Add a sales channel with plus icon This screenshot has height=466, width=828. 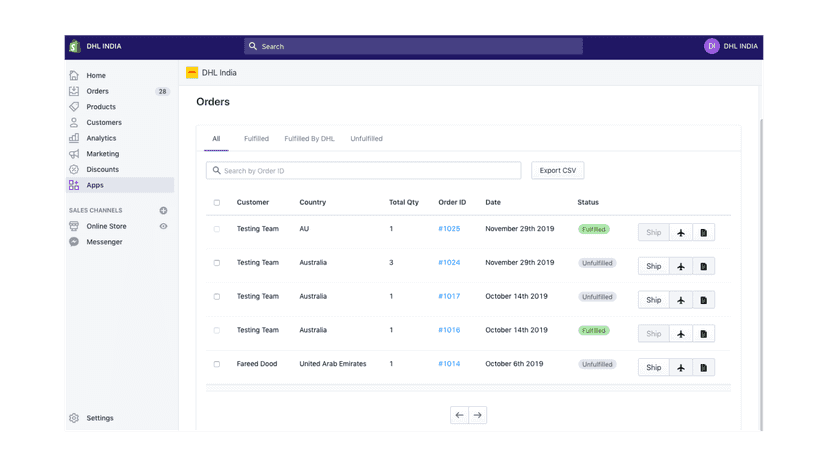coord(164,210)
